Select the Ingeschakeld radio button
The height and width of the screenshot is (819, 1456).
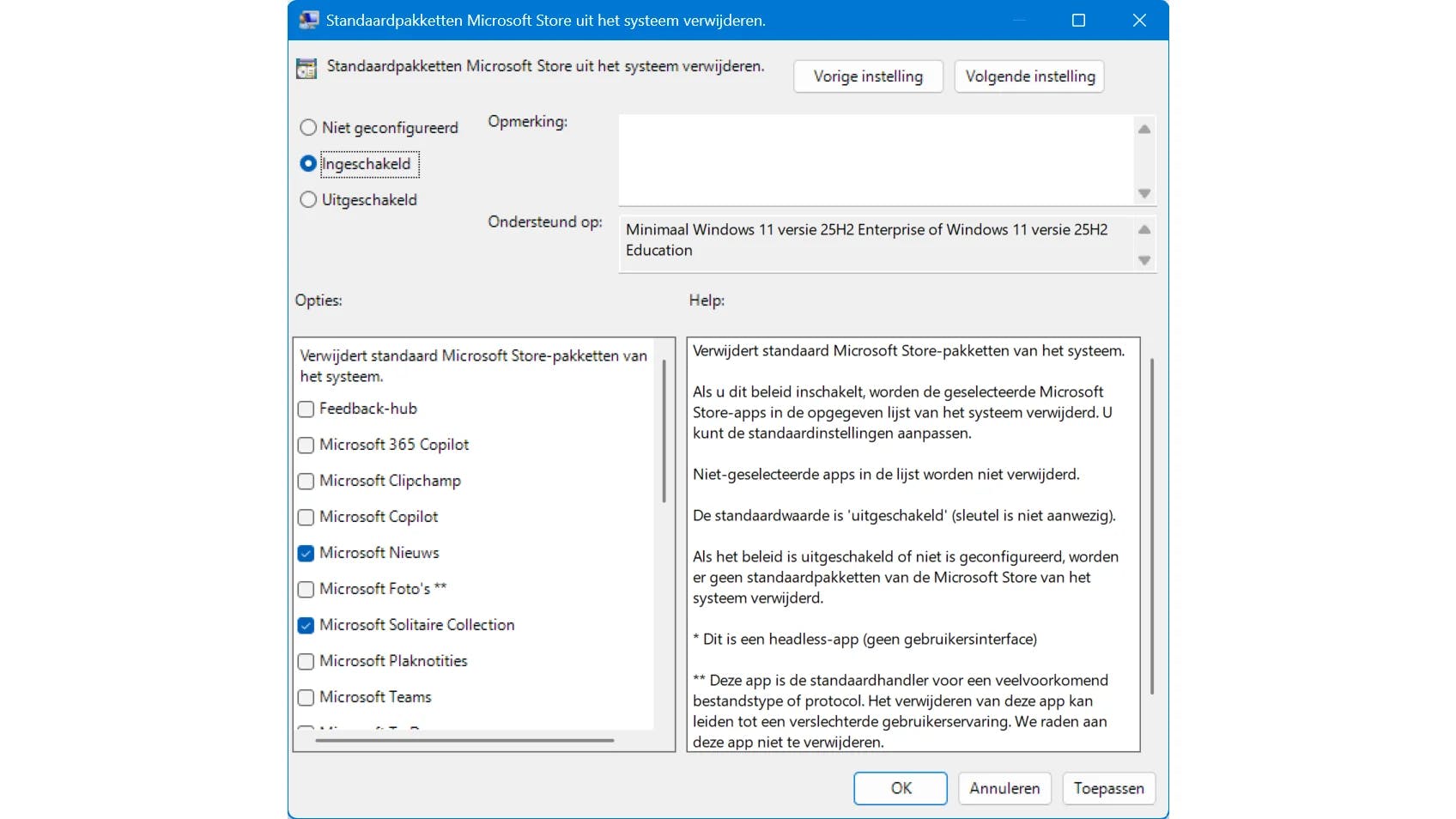click(308, 163)
